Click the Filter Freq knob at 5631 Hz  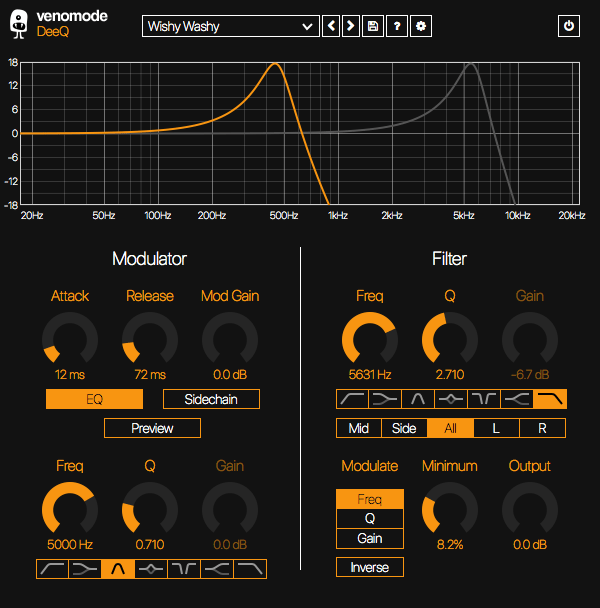pos(370,340)
